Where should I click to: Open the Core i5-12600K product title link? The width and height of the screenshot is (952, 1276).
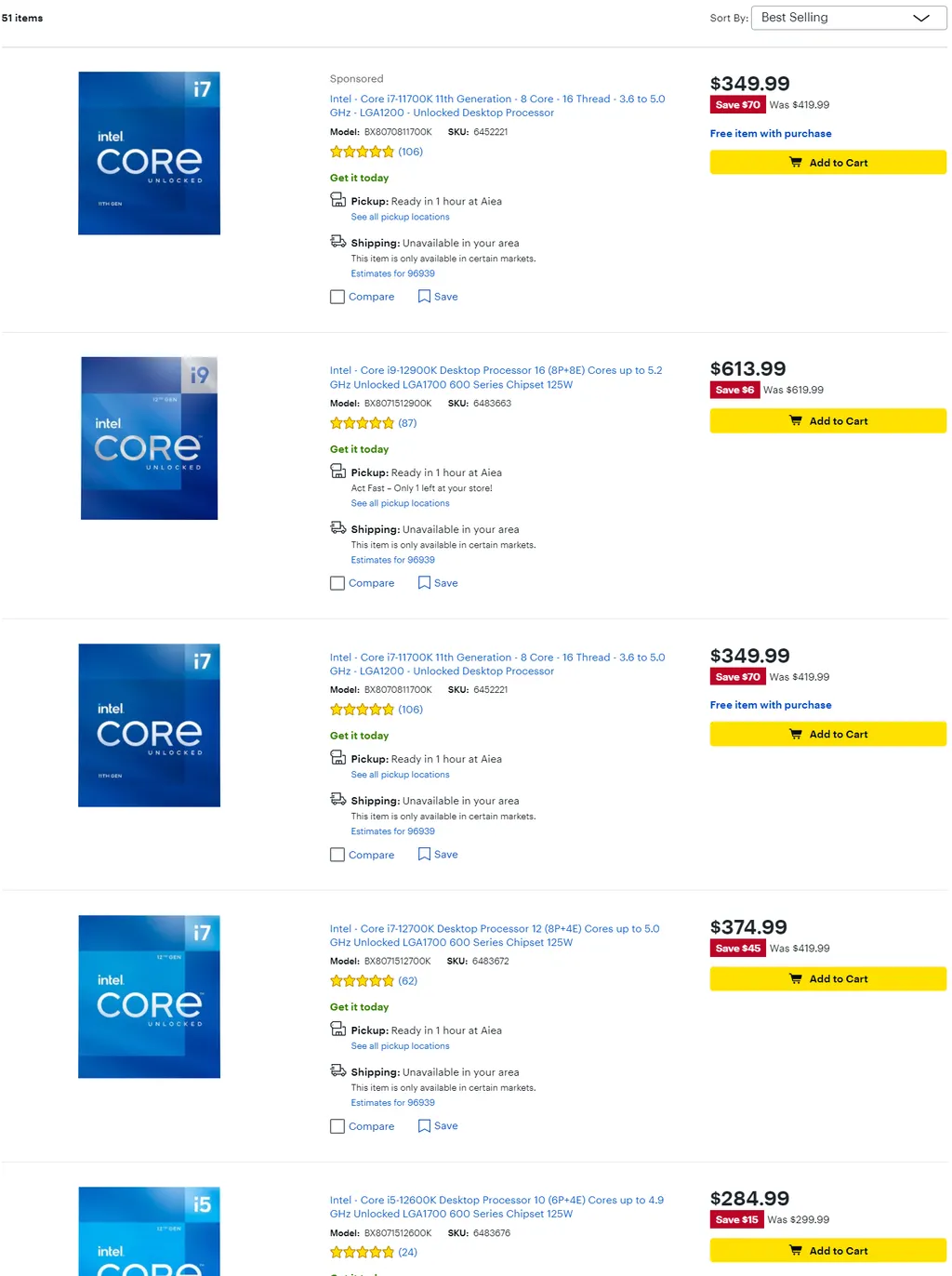pos(496,1207)
